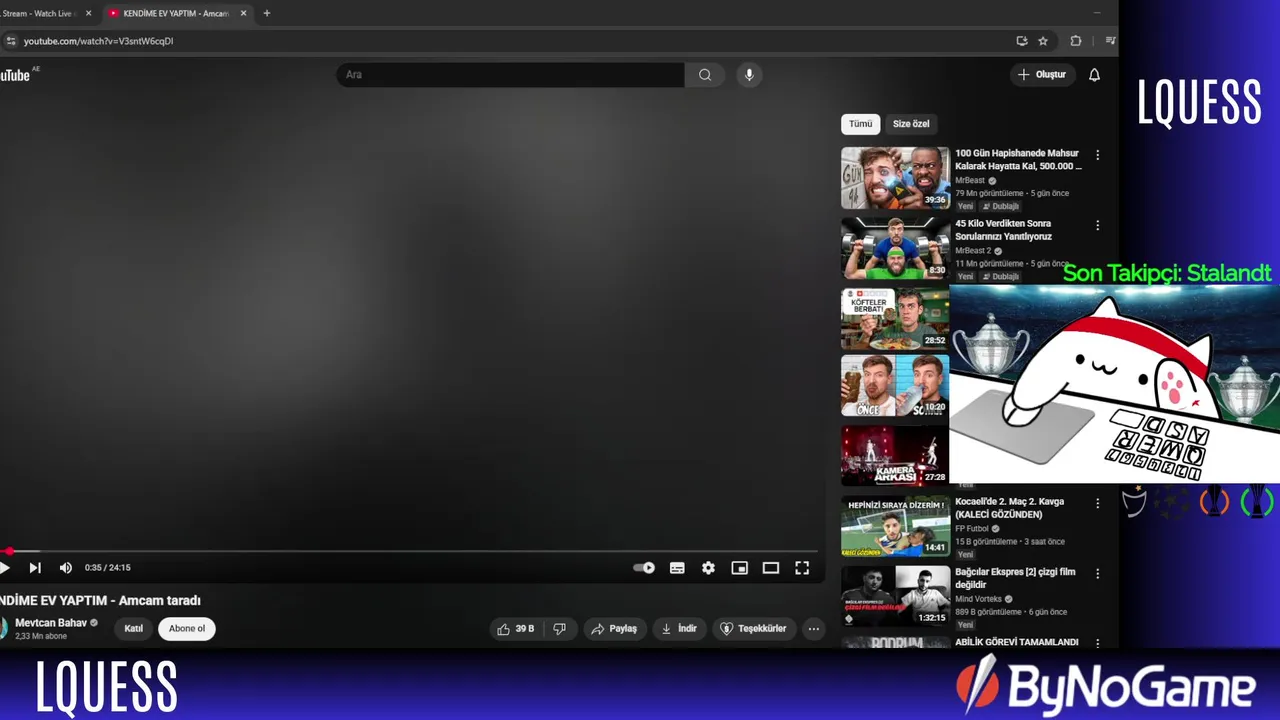Bookmark page with star icon
This screenshot has height=720, width=1280.
pos(1043,41)
